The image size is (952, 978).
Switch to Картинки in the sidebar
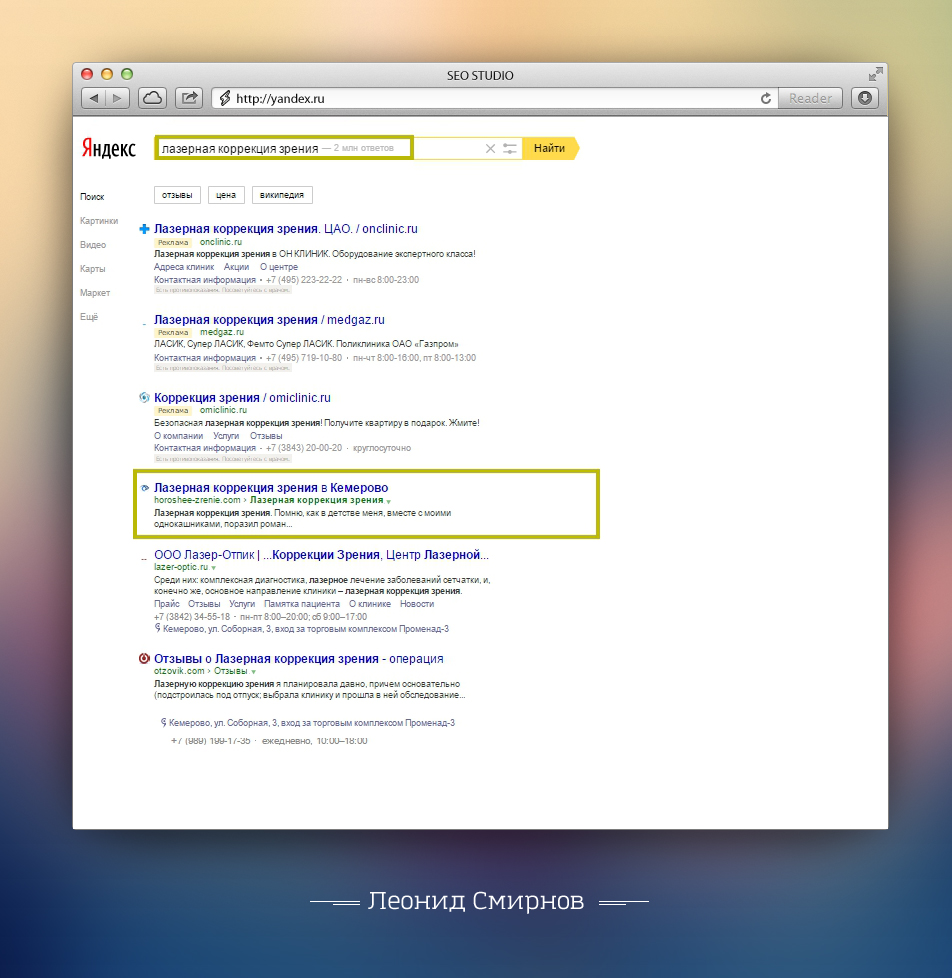[x=99, y=221]
